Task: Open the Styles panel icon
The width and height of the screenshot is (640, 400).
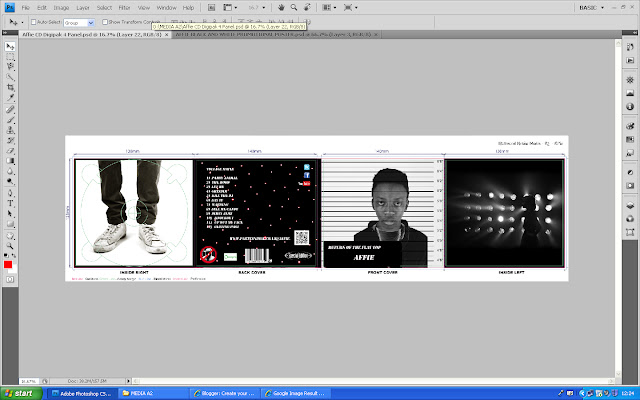Action: 630,153
